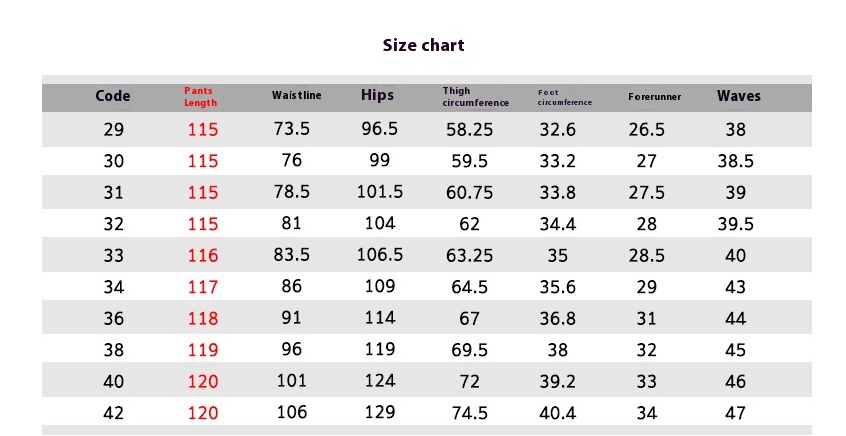
Task: Select the Code column header
Action: (x=113, y=96)
